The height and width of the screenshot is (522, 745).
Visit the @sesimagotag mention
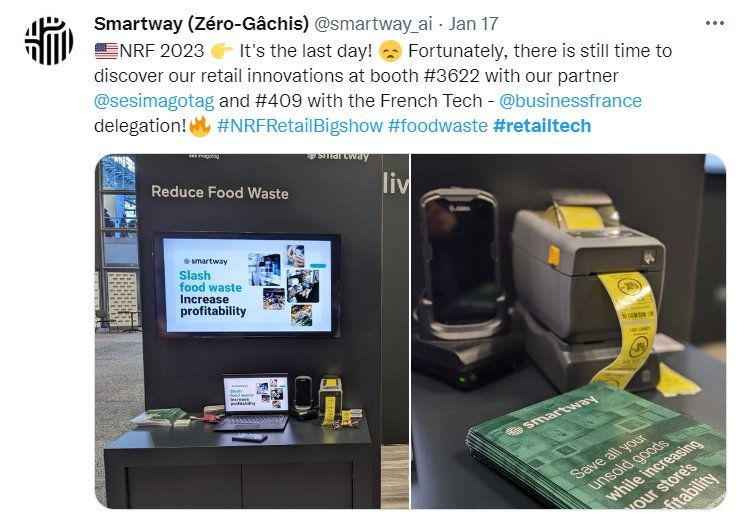pos(154,101)
